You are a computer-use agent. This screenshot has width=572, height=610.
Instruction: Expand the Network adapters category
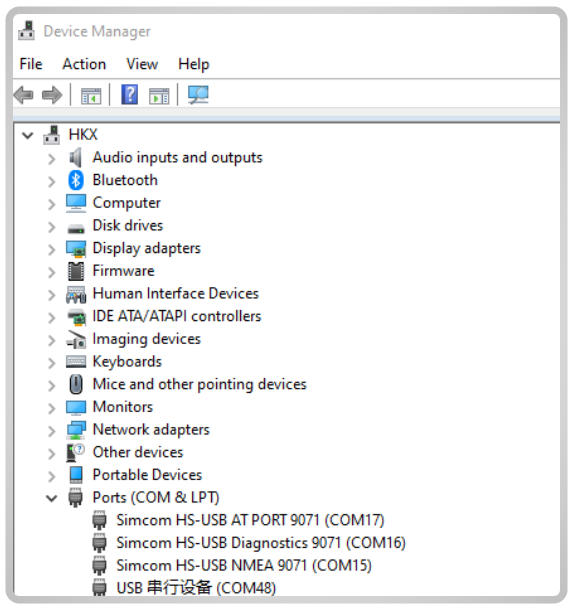(51, 430)
